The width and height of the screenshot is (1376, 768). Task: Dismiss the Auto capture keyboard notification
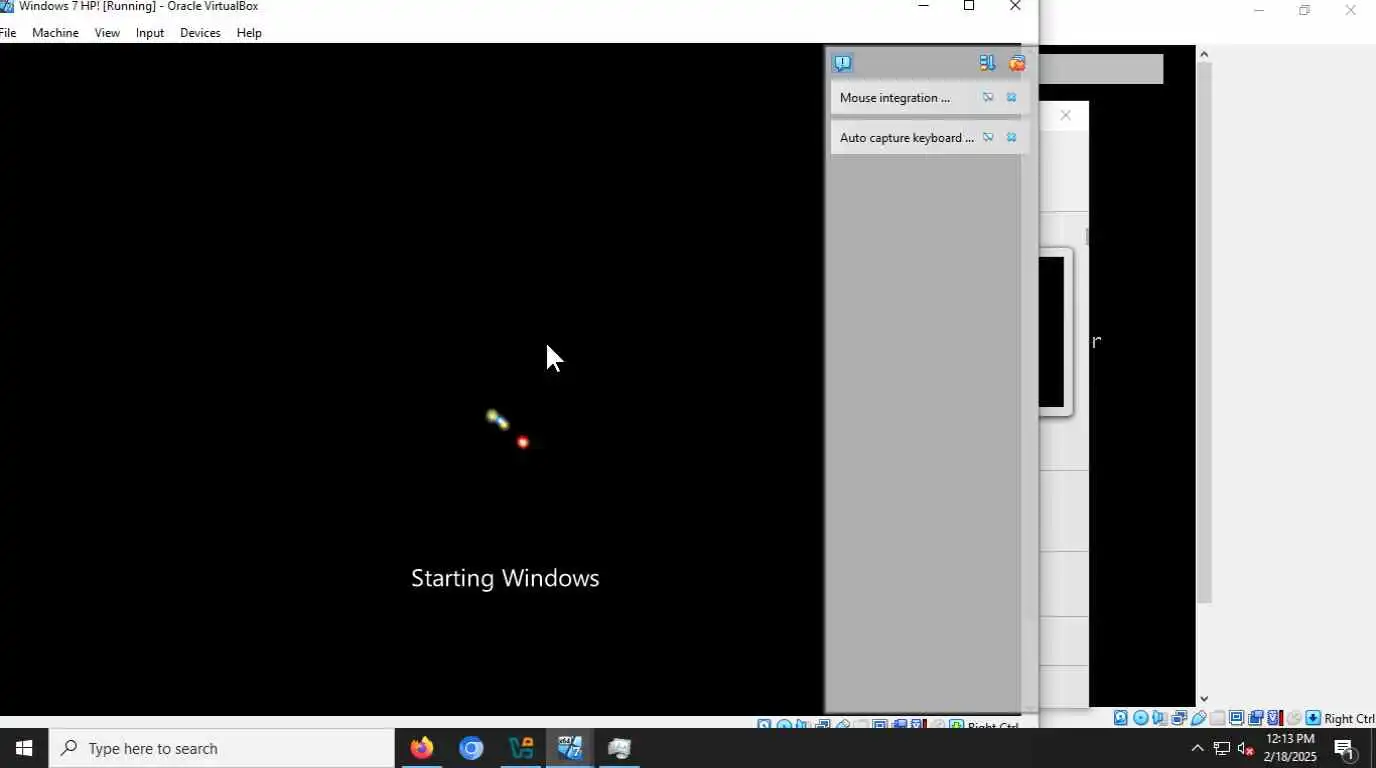click(x=1011, y=137)
